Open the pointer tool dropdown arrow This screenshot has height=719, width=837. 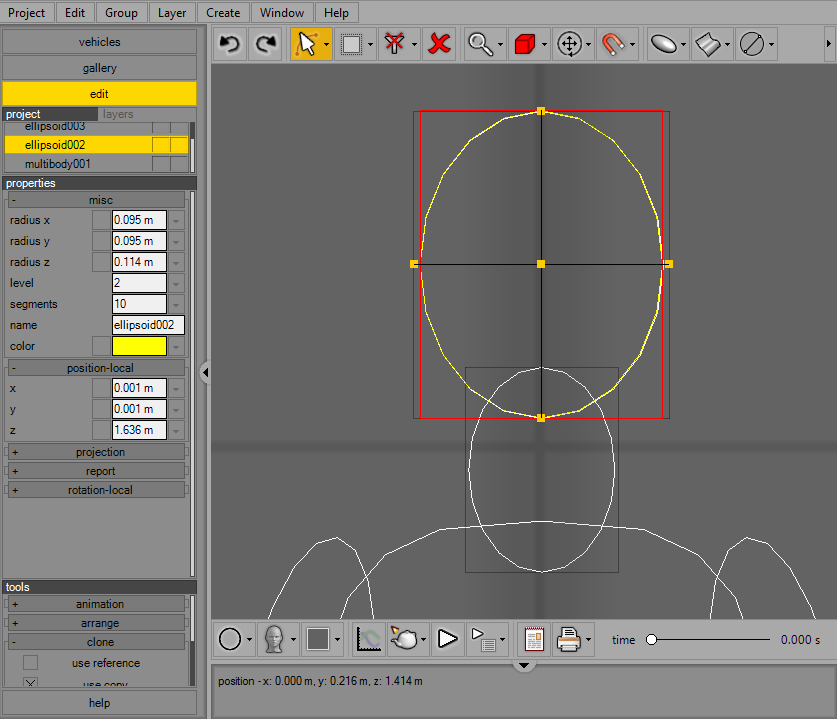coord(326,44)
